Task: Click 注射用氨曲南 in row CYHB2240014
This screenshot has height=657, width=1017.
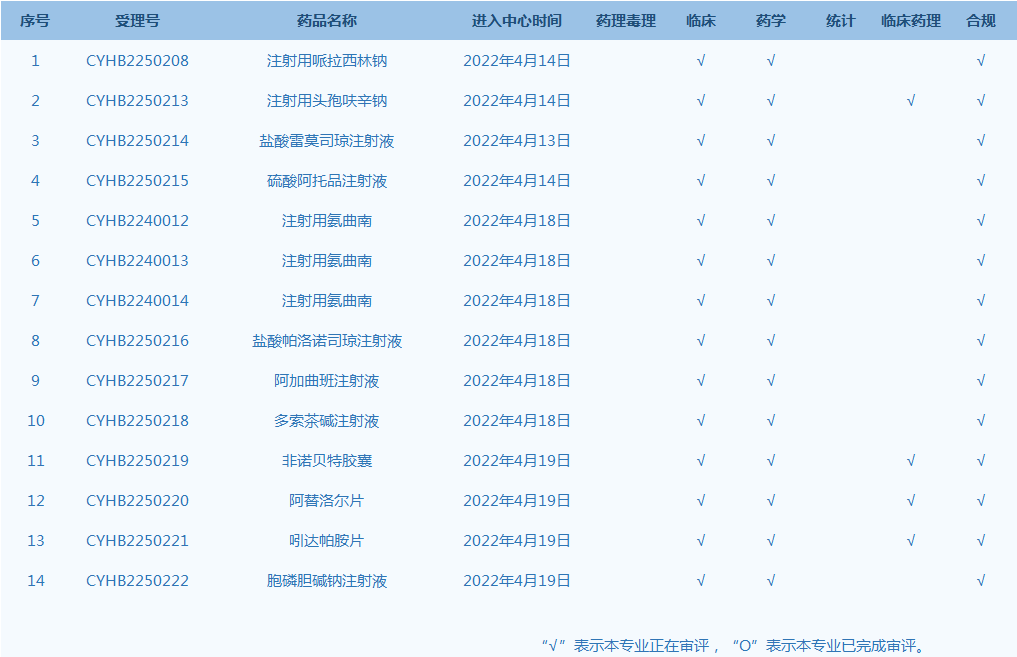Action: click(x=327, y=301)
